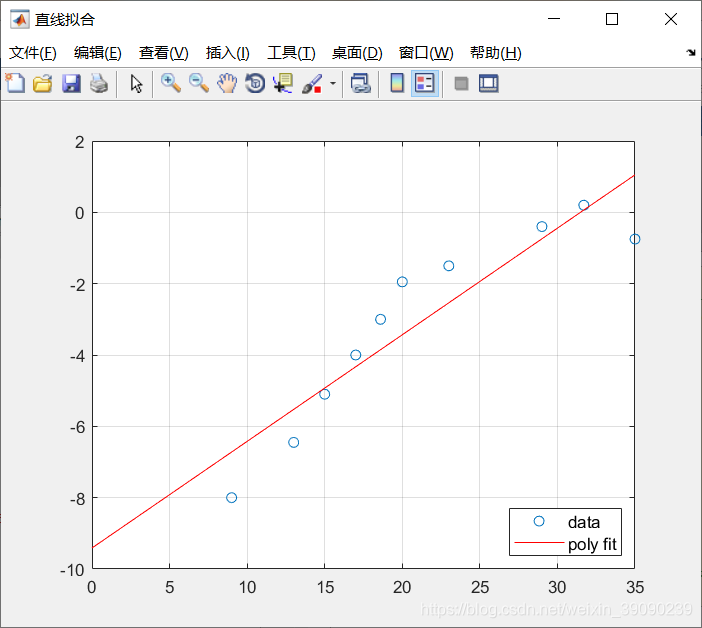The height and width of the screenshot is (628, 702).
Task: Select the Pan hand tool
Action: (227, 83)
